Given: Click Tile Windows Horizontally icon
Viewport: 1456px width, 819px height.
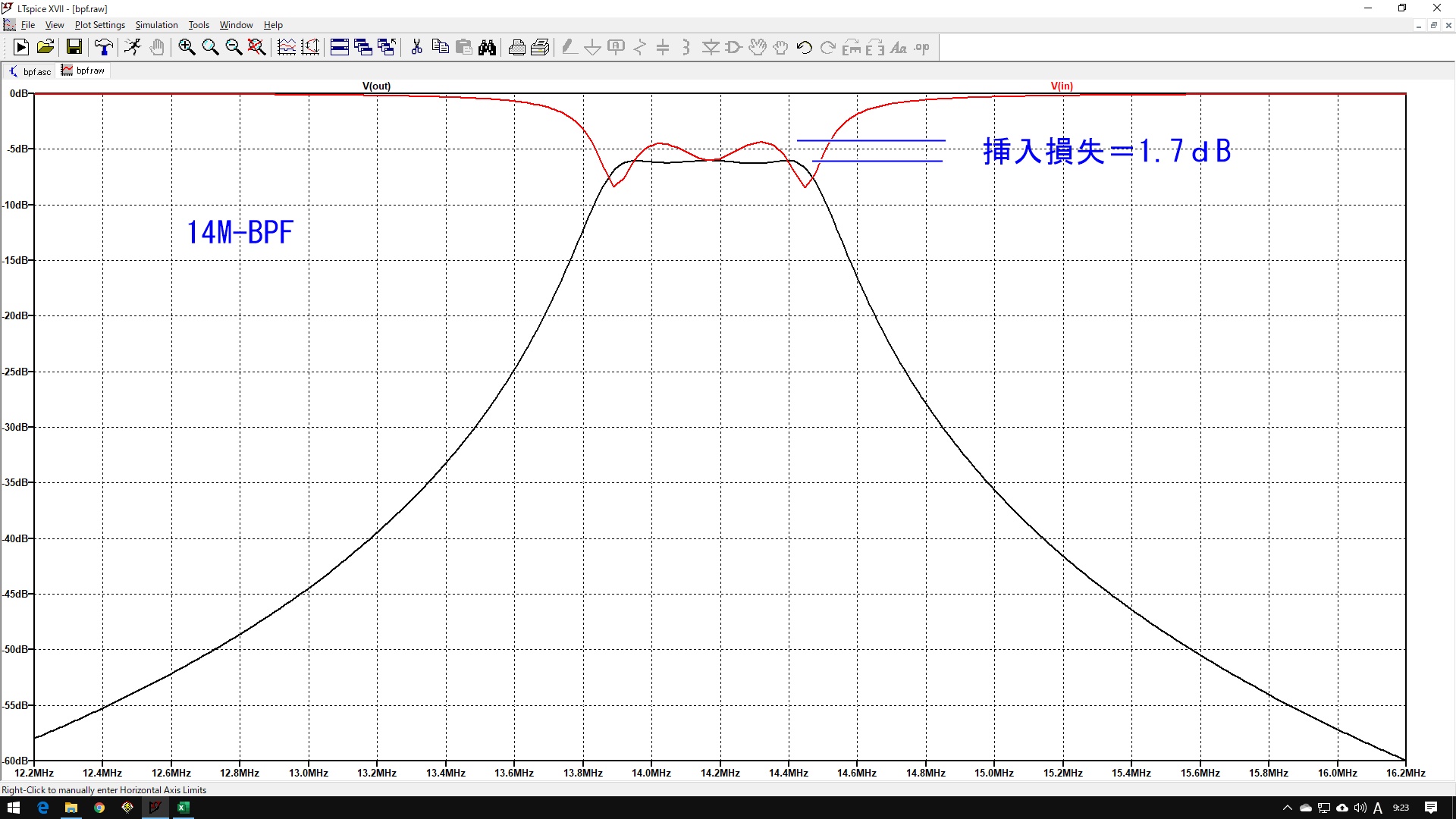Looking at the screenshot, I should tap(340, 48).
